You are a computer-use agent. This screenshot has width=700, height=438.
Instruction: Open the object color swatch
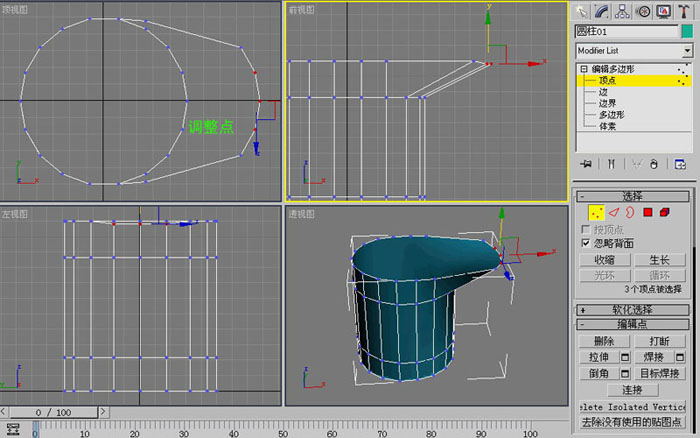click(687, 31)
